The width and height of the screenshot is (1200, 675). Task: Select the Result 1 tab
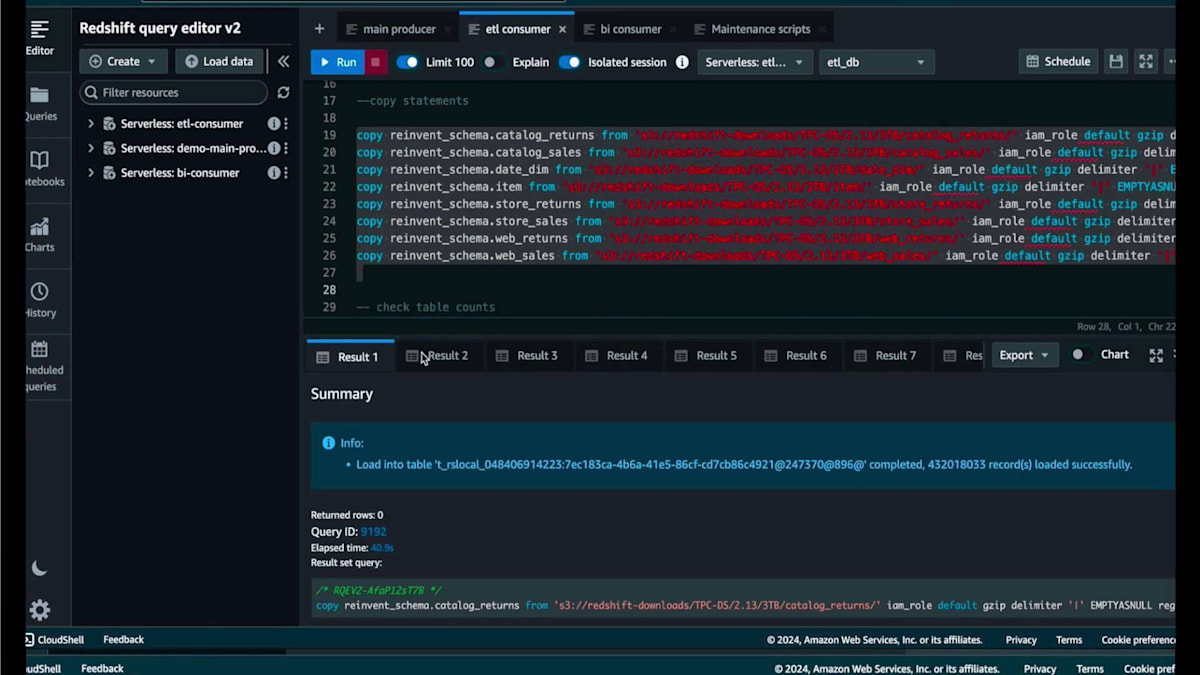pos(349,356)
